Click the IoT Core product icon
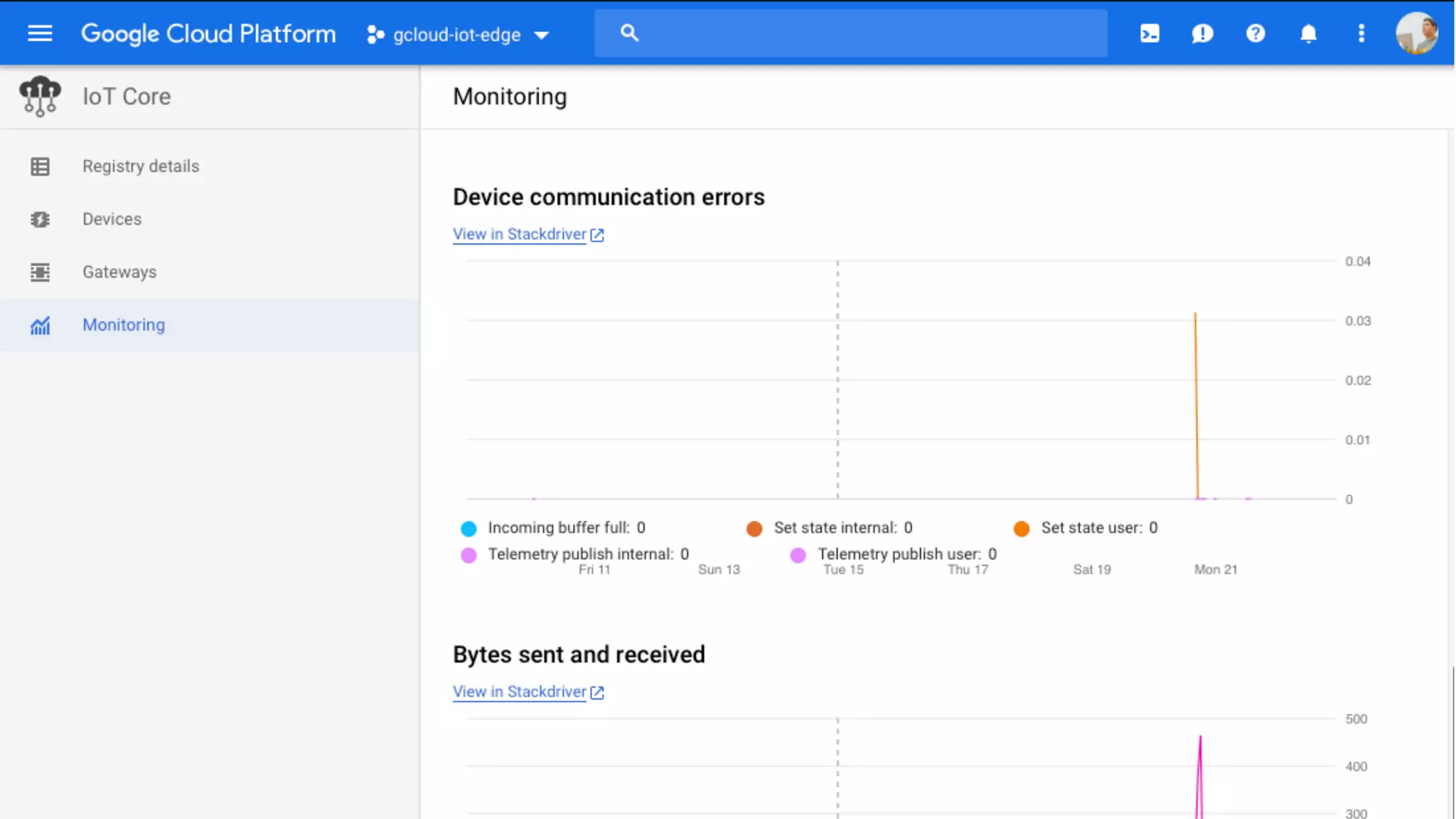 point(40,96)
